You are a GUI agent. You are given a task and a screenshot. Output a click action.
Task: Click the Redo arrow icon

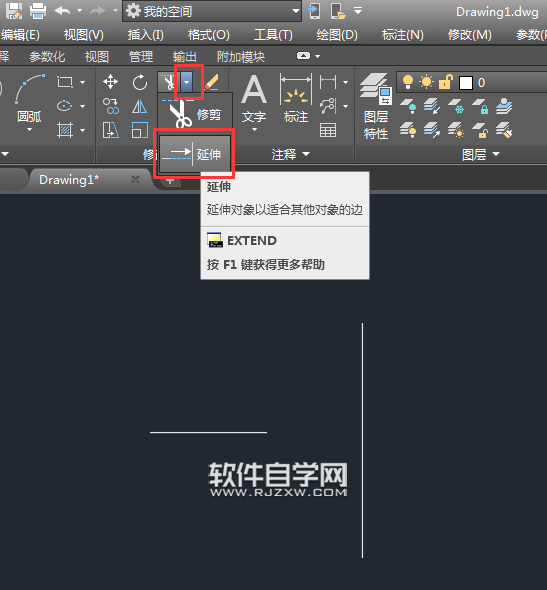pyautogui.click(x=98, y=11)
